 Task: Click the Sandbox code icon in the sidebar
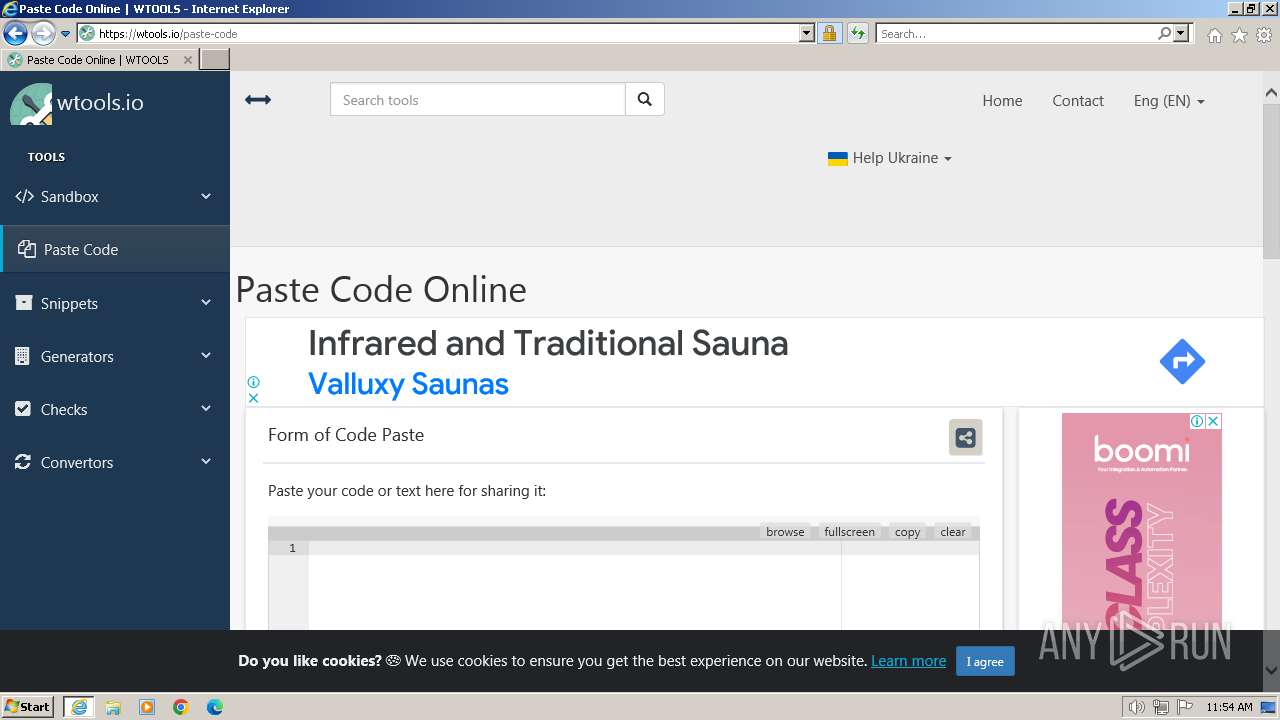[24, 196]
